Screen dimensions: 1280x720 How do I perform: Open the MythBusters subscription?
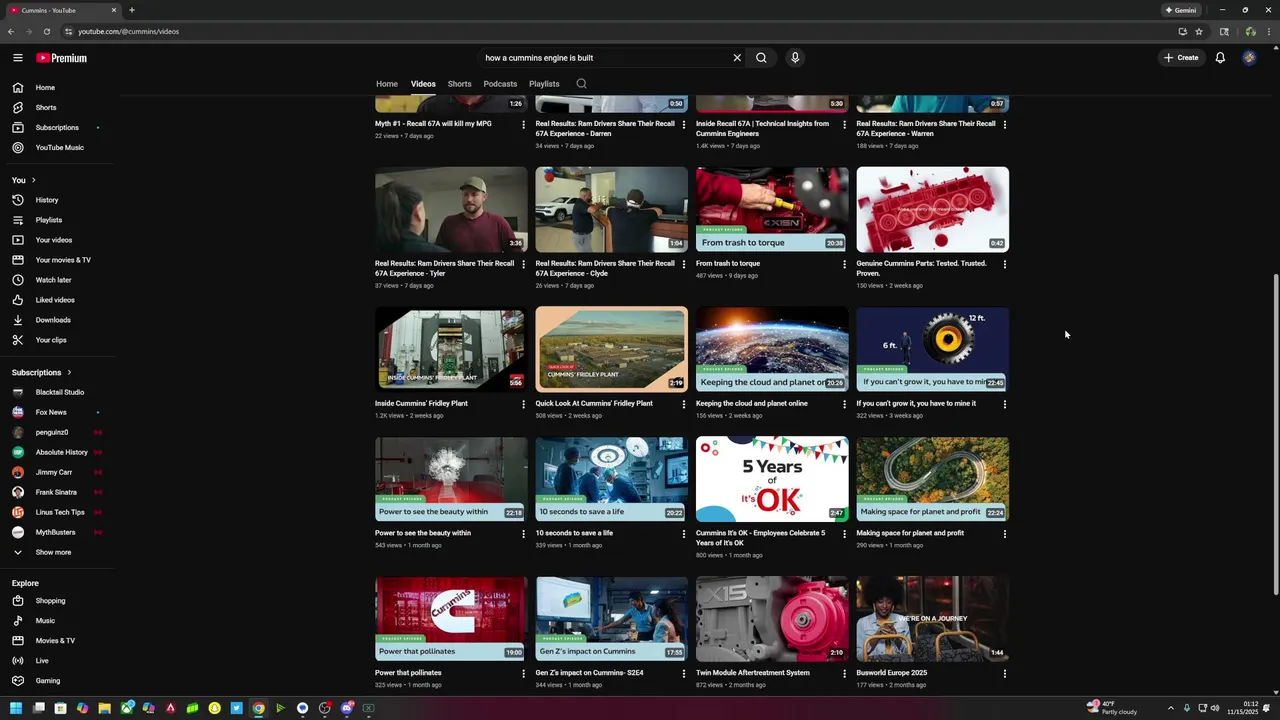(x=56, y=532)
